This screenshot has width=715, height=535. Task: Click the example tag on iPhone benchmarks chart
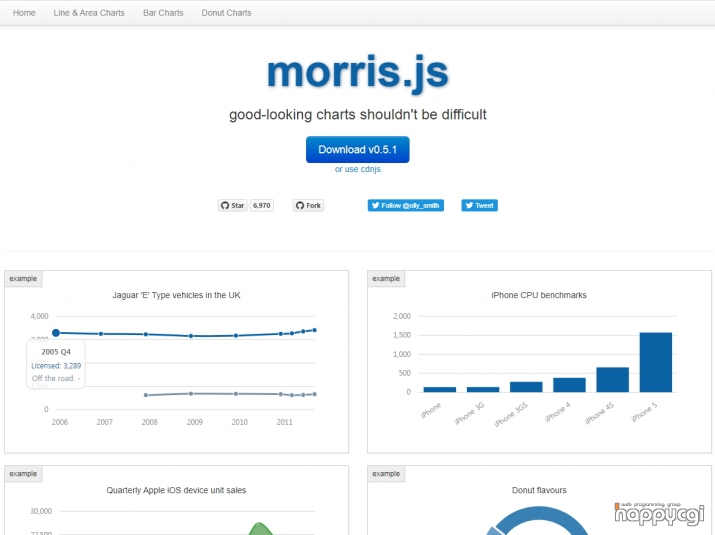tap(386, 279)
